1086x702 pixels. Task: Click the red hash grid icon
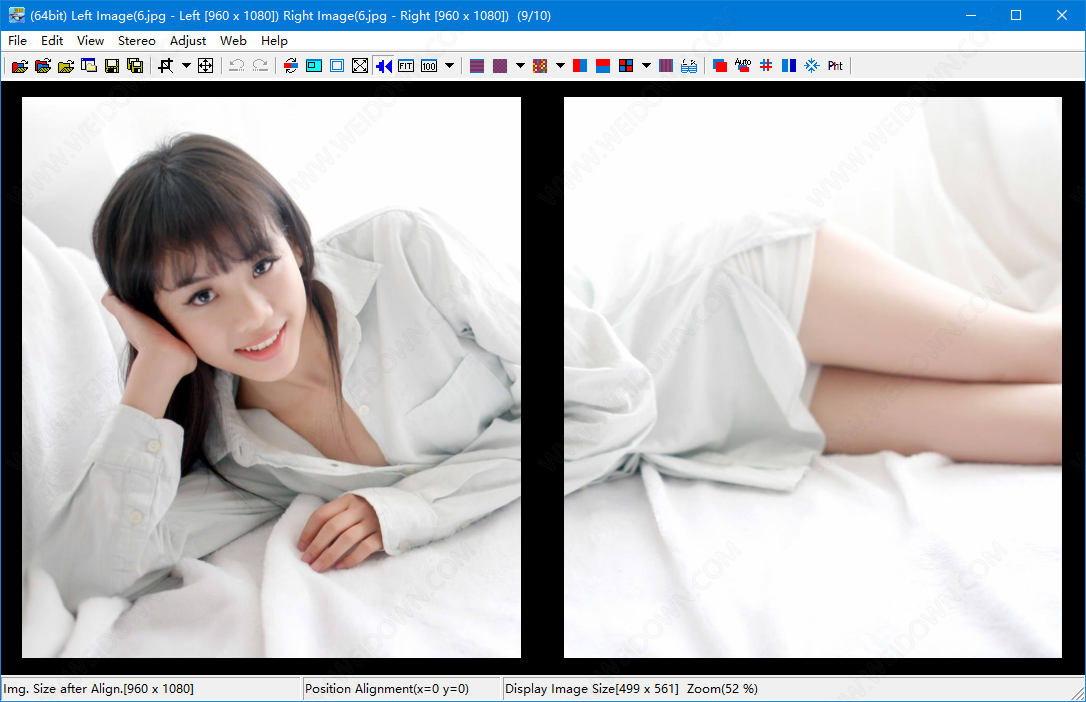(766, 66)
